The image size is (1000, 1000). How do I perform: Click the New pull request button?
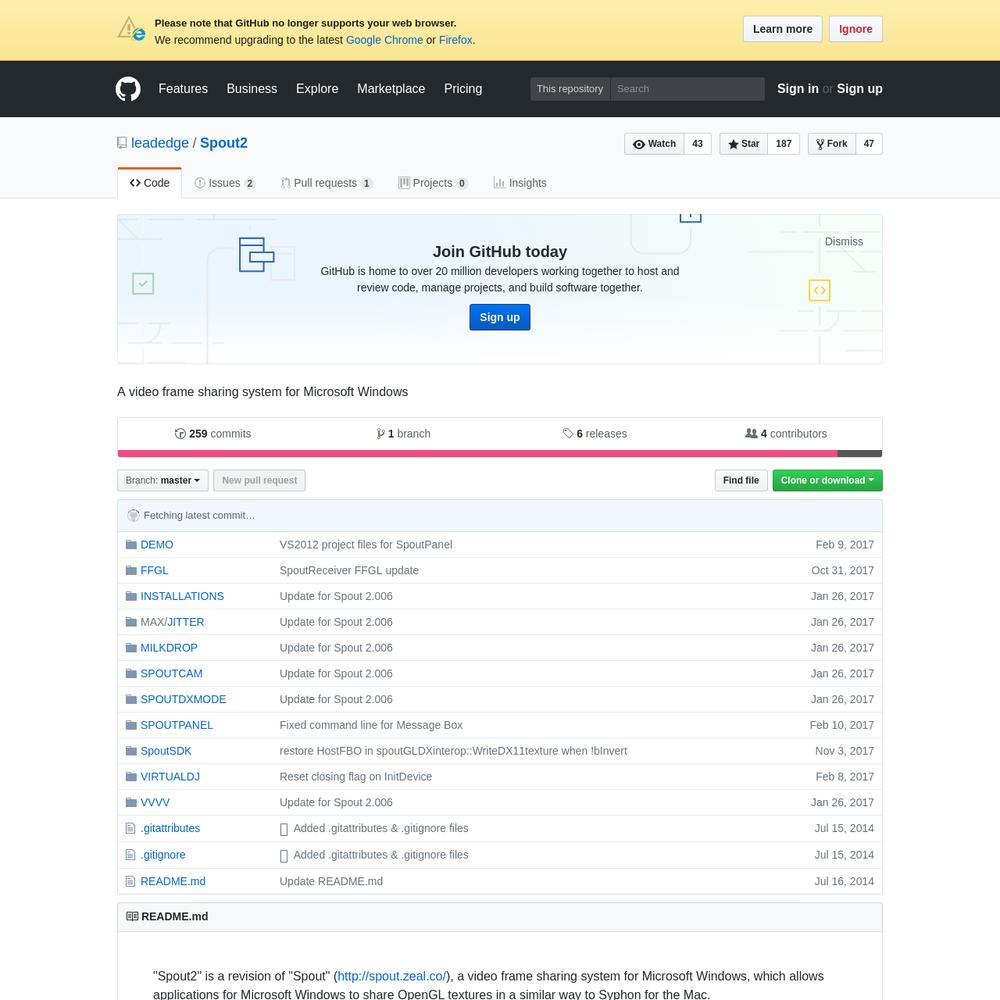[x=259, y=480]
